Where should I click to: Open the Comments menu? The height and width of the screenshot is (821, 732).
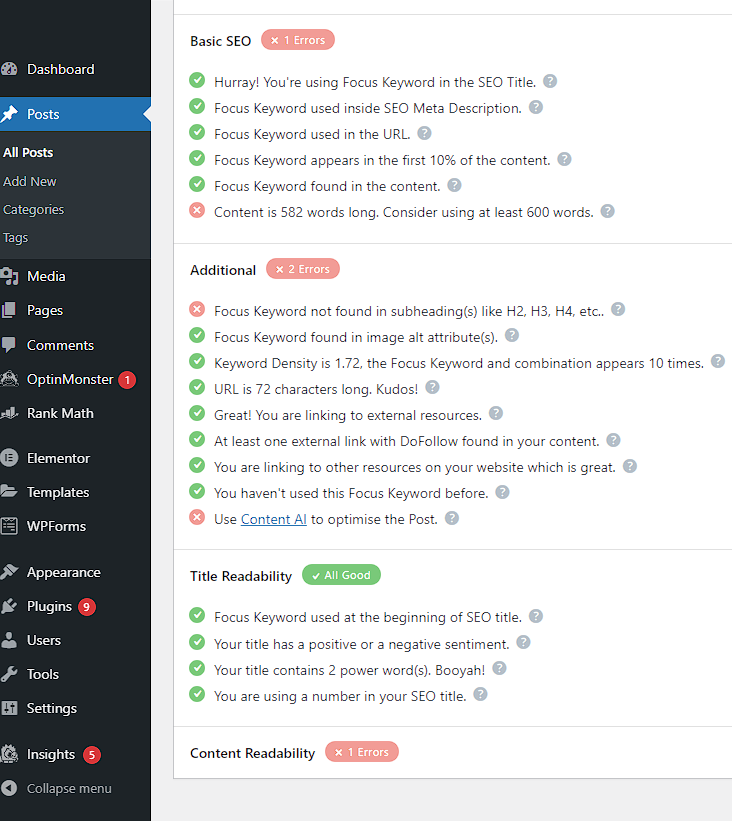pyautogui.click(x=60, y=345)
